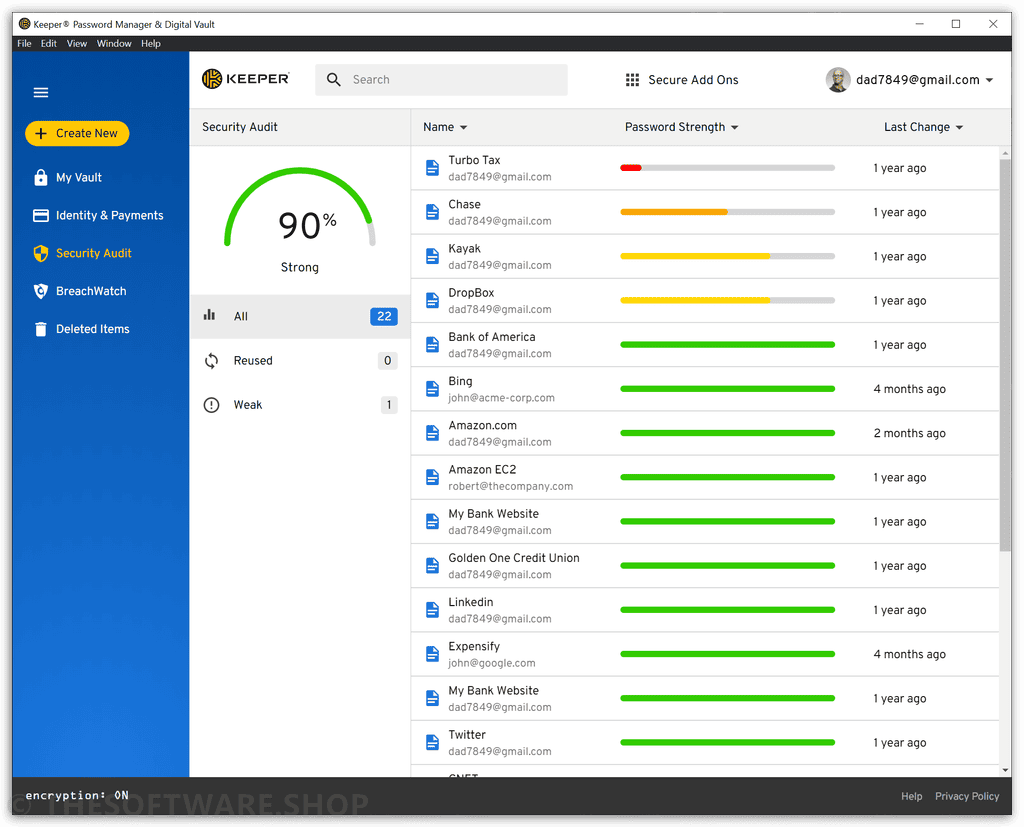
Task: Open the Golden One Credit Union record
Action: 705,566
